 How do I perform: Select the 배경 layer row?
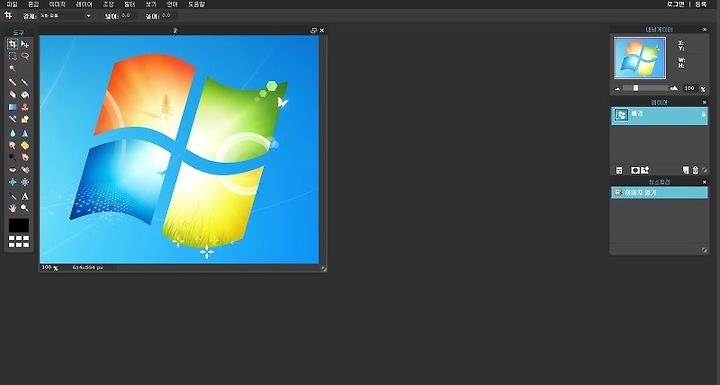coord(659,116)
